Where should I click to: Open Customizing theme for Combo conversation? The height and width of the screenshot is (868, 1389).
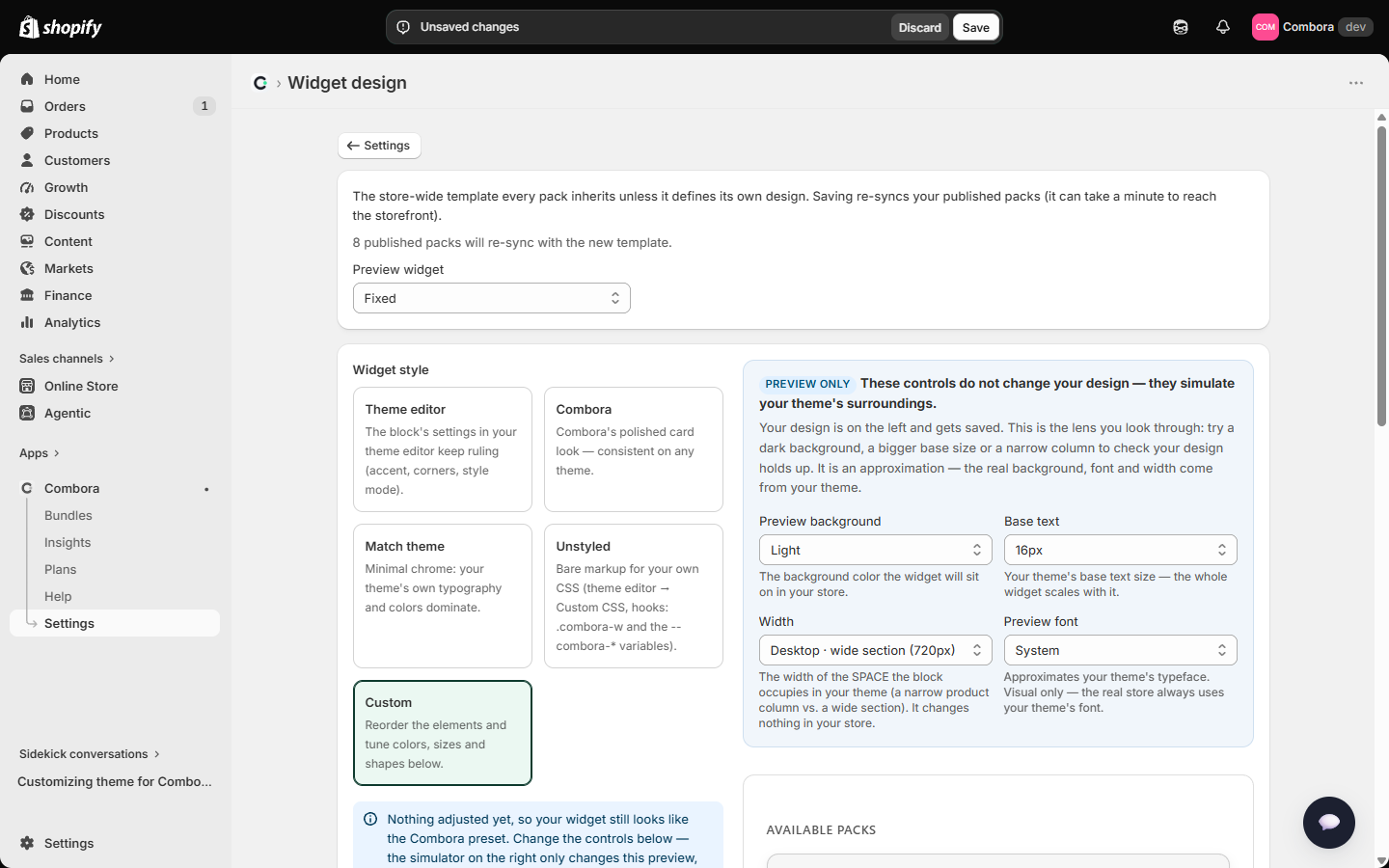[x=115, y=781]
